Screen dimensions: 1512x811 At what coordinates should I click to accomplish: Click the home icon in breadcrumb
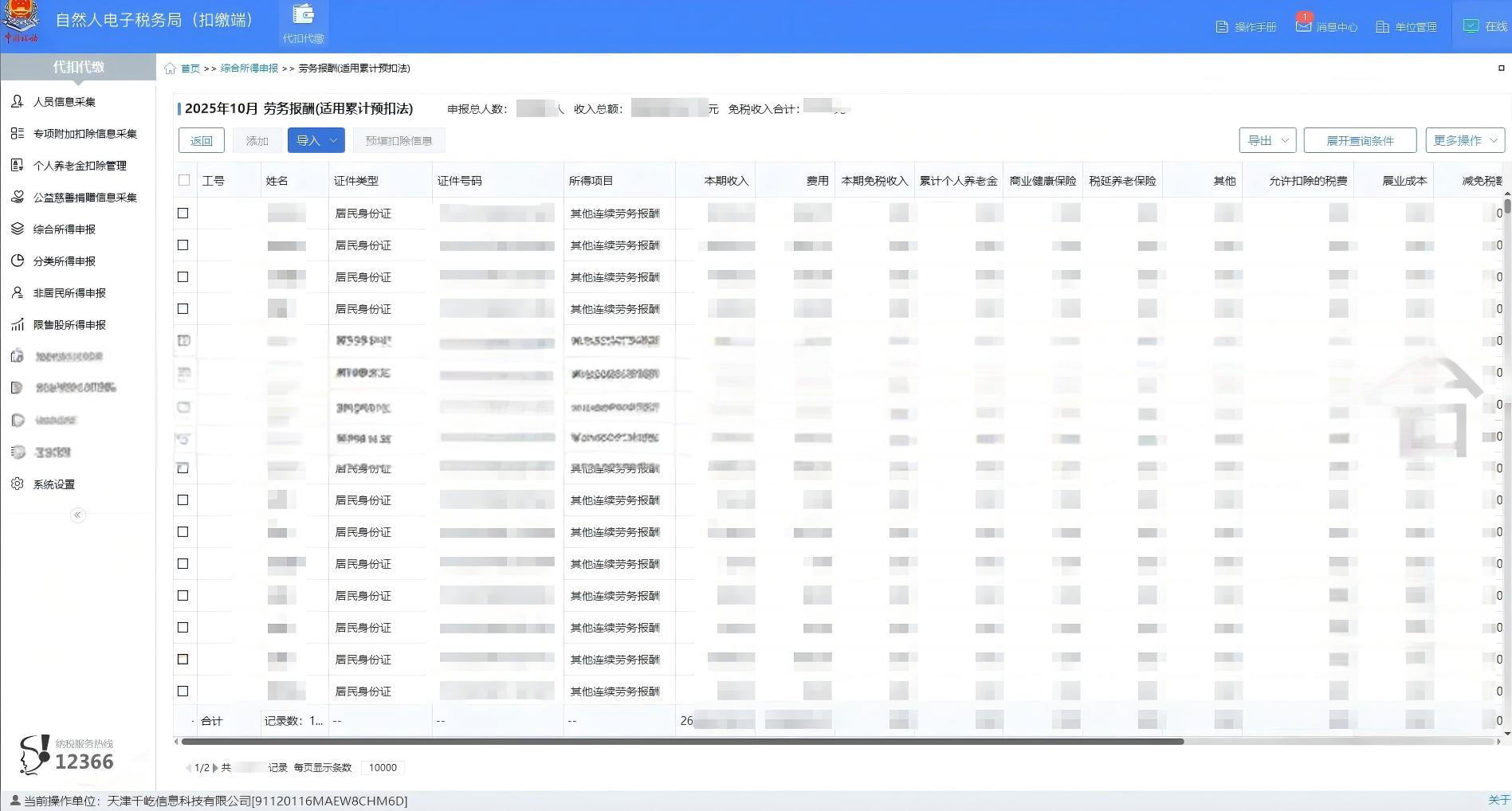pyautogui.click(x=170, y=69)
